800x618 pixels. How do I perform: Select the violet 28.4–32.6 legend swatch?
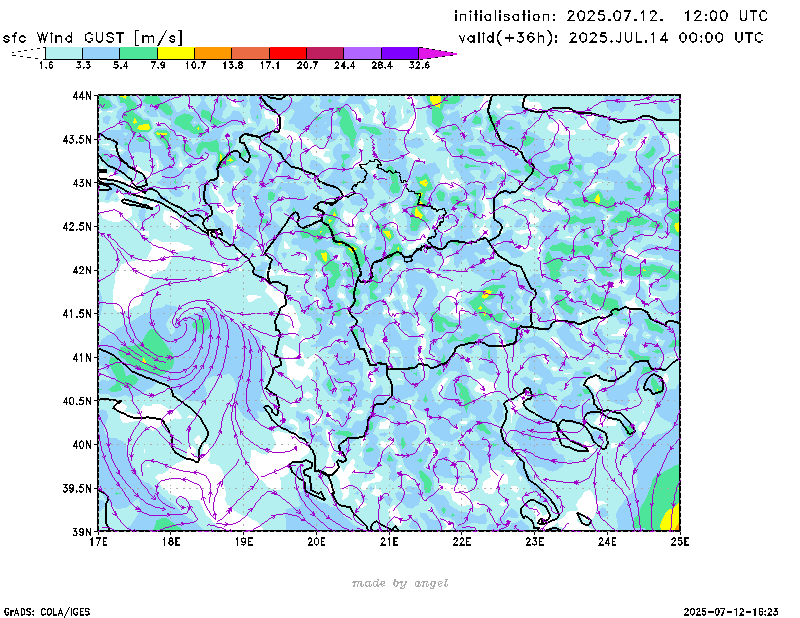399,52
